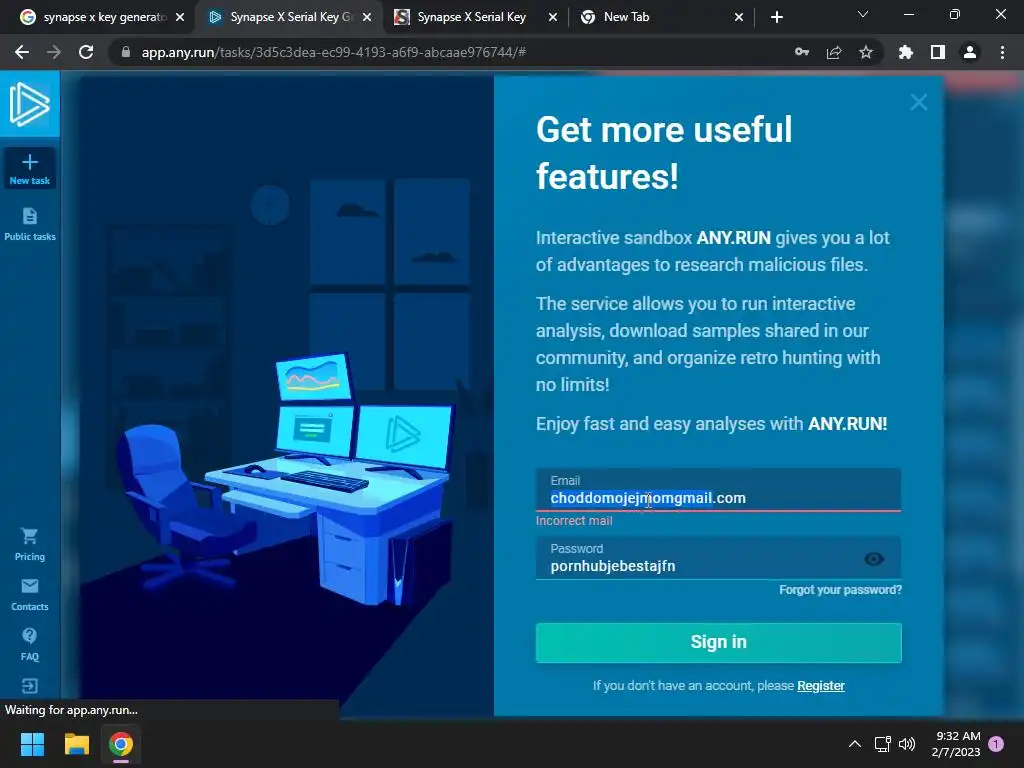The width and height of the screenshot is (1024, 768).
Task: Open the volume speaker tray icon
Action: [x=907, y=744]
